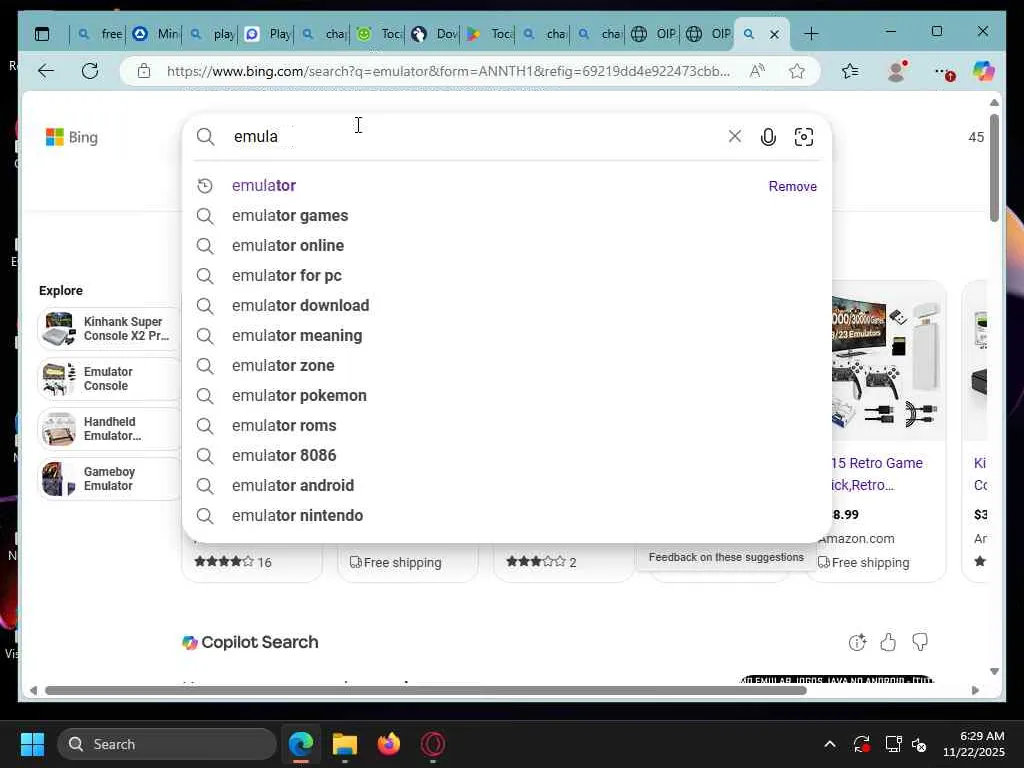Switch to the first 'OIP' tab
Viewport: 1024px width, 768px height.
(655, 34)
